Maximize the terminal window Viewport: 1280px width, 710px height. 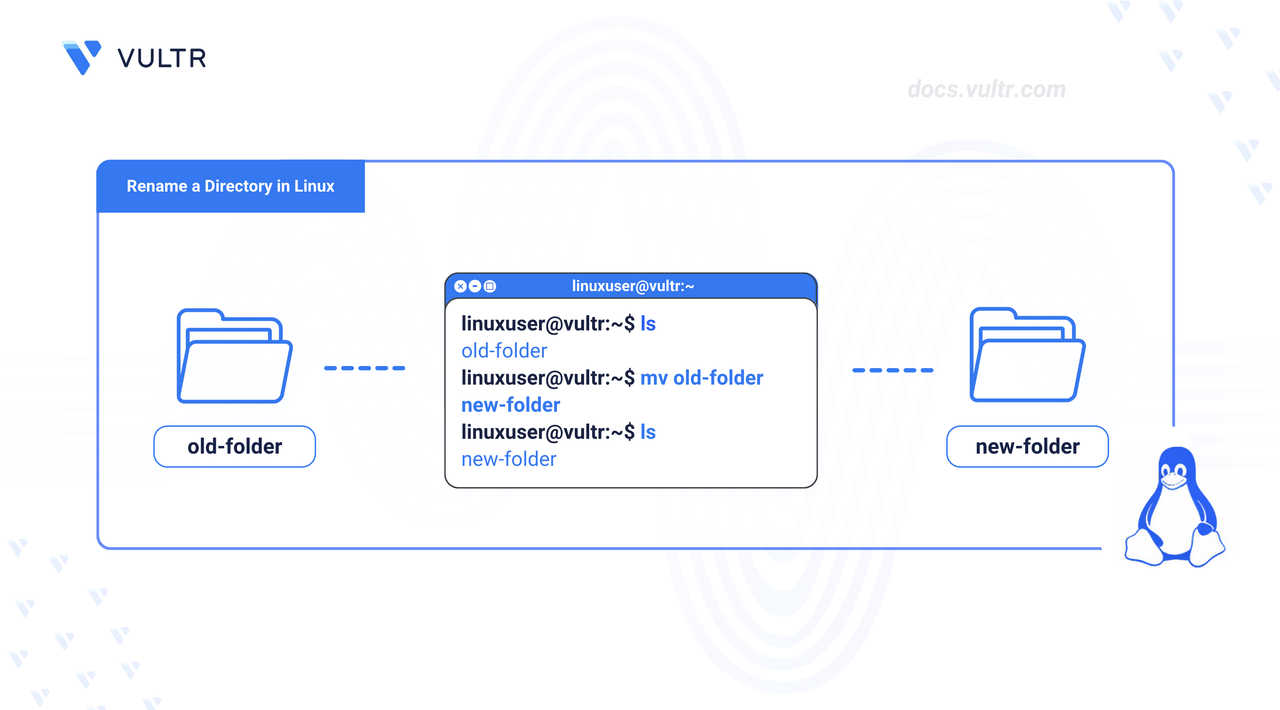point(490,287)
